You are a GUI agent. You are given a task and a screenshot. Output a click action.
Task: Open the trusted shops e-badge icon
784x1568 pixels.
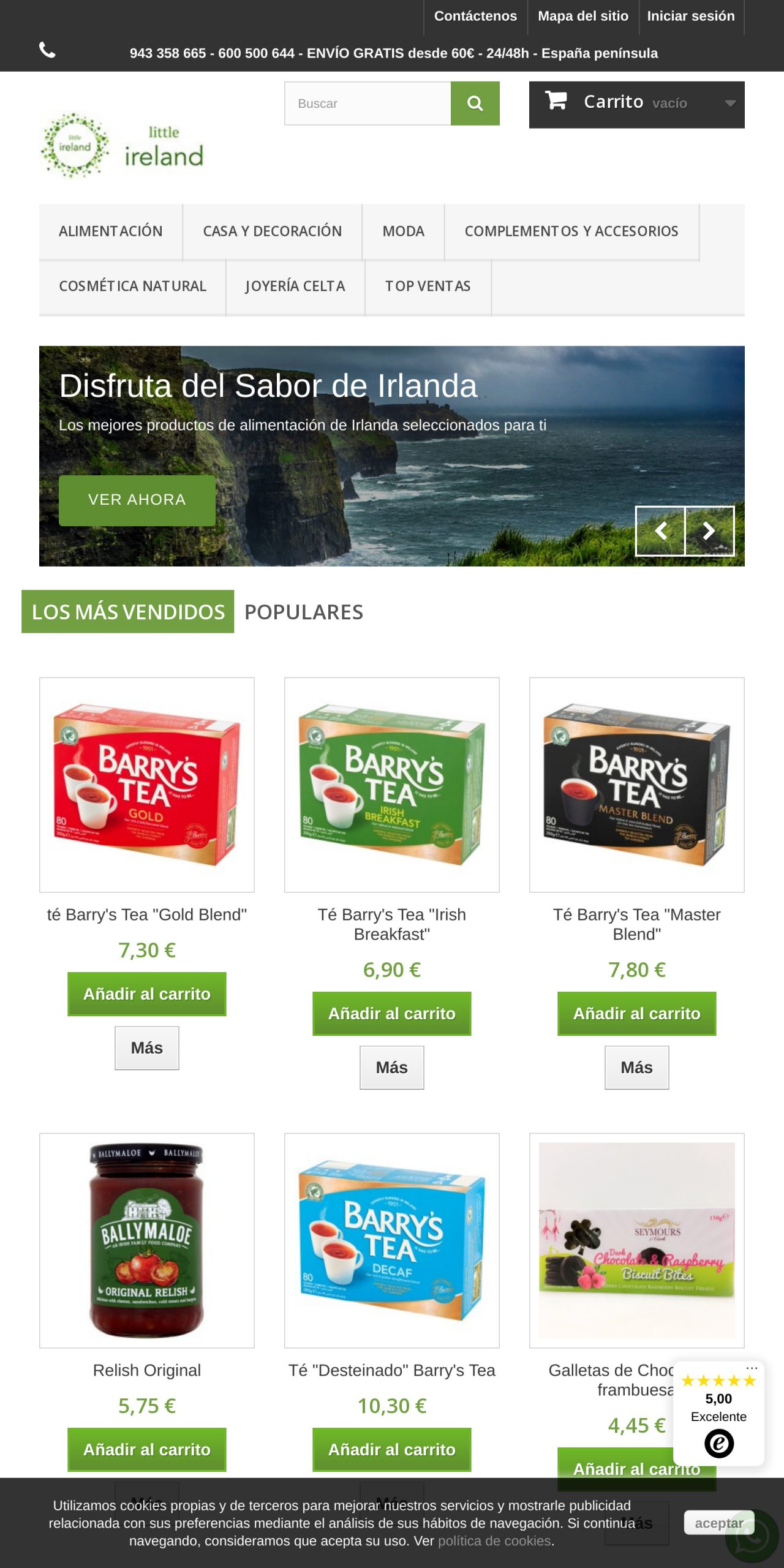718,1443
